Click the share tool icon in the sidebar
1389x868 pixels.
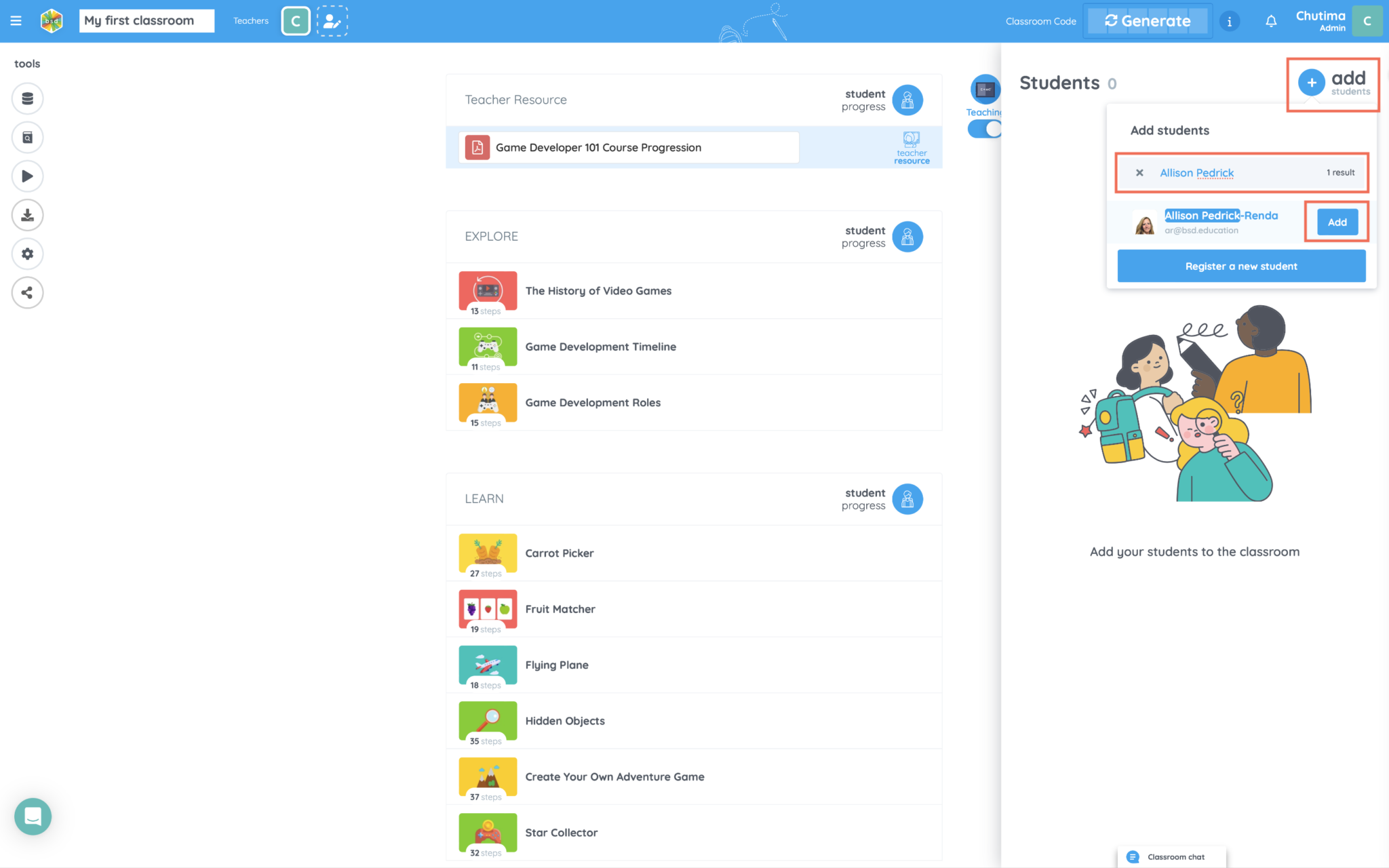tap(27, 292)
